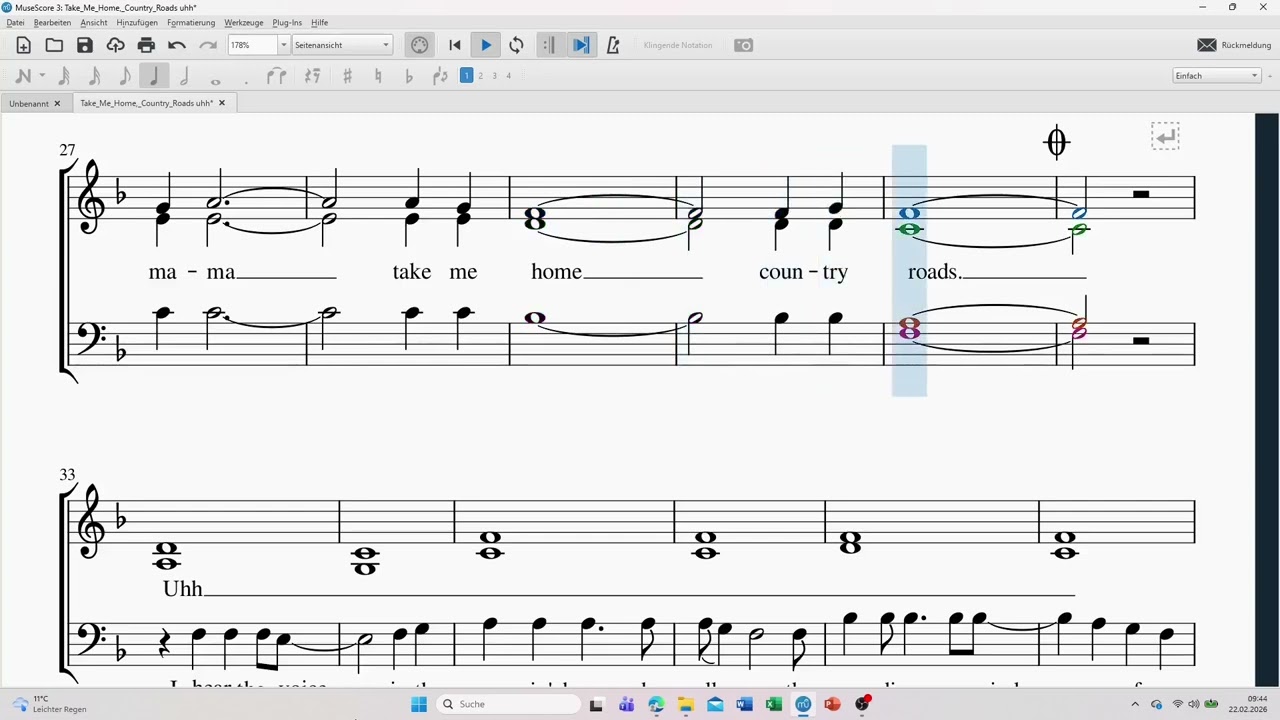Screen dimensions: 1280x720
Task: Print the score with the printer icon
Action: point(147,45)
